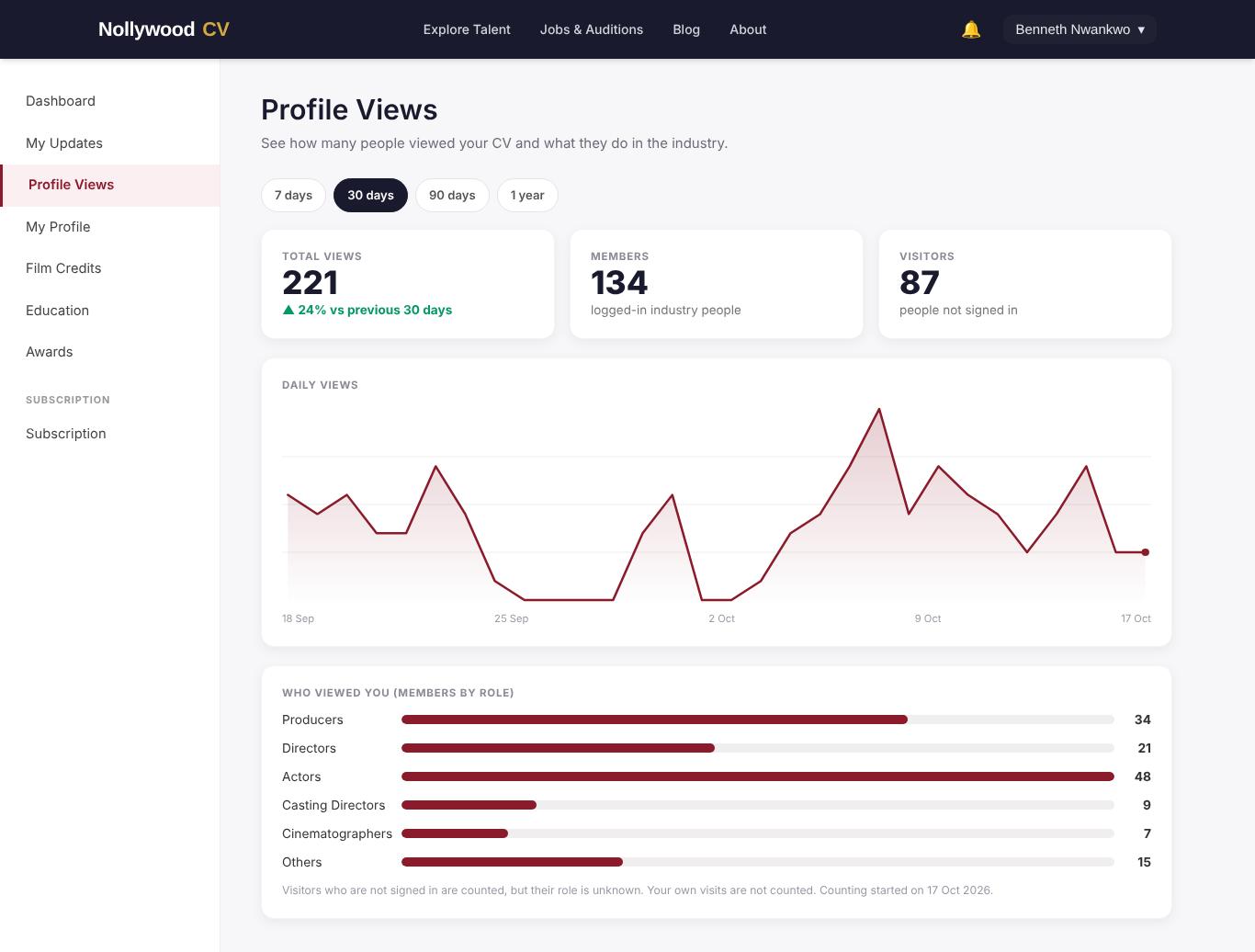
Task: Click the Directors progress bar
Action: pyautogui.click(x=758, y=748)
